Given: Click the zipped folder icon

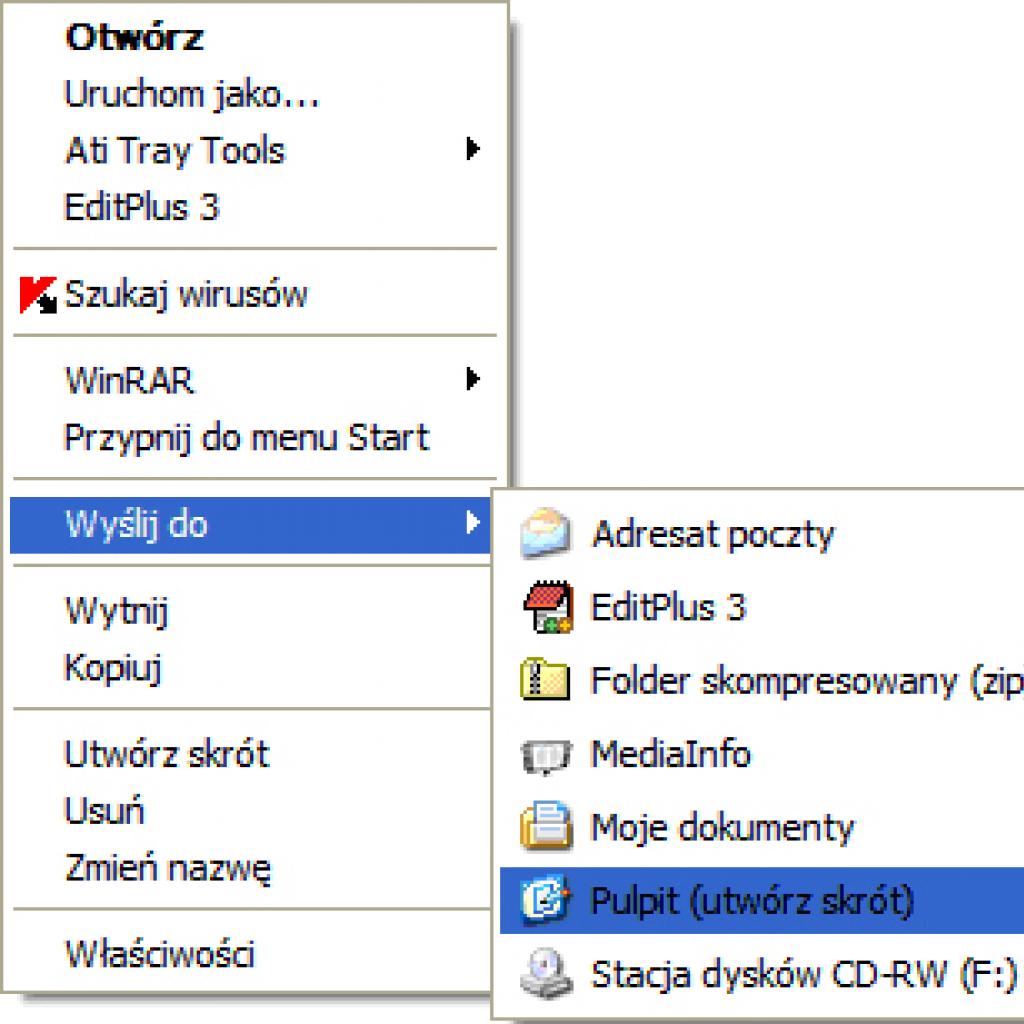Looking at the screenshot, I should pyautogui.click(x=545, y=680).
